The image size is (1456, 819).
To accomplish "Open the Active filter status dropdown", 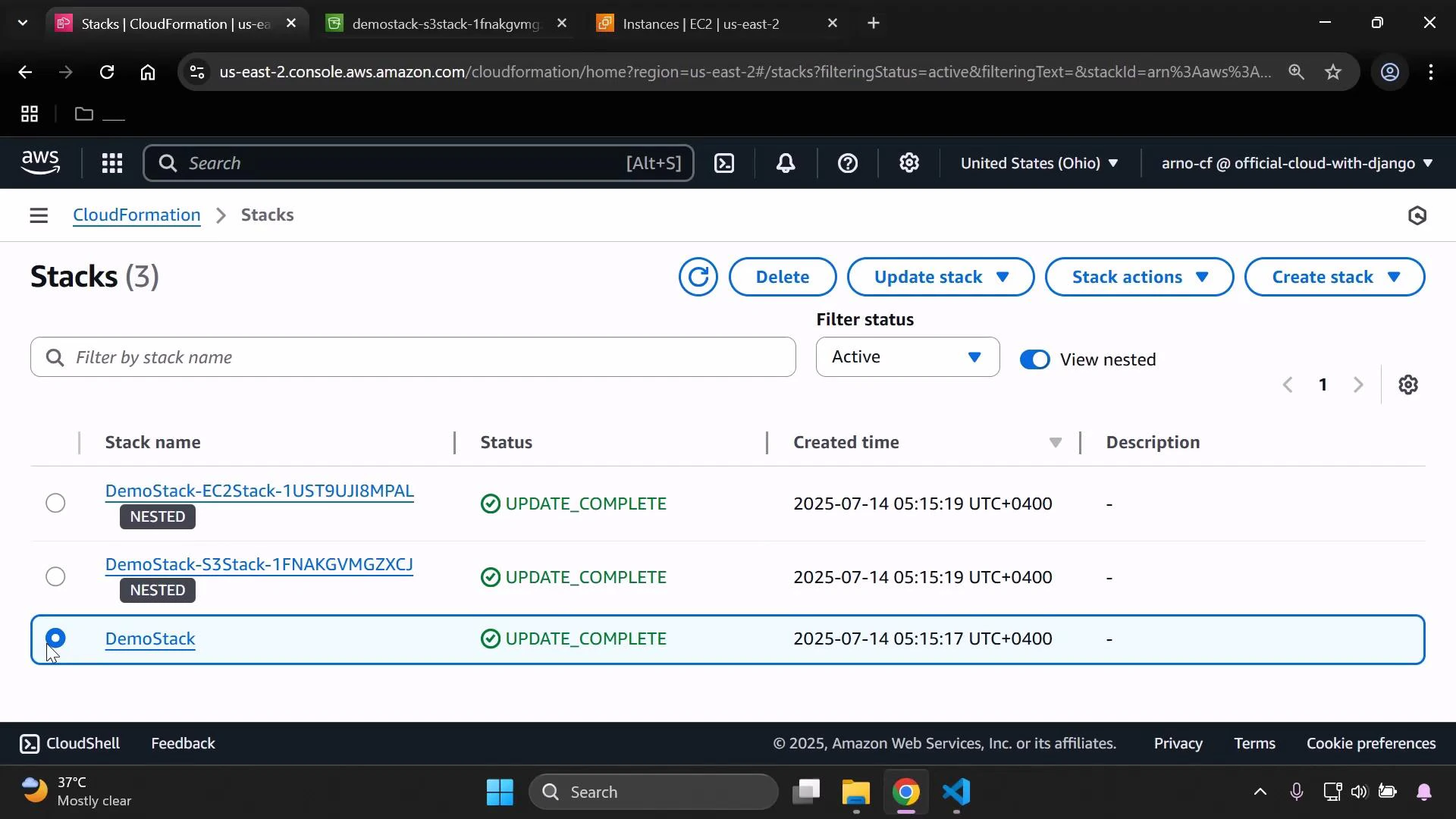I will point(907,356).
